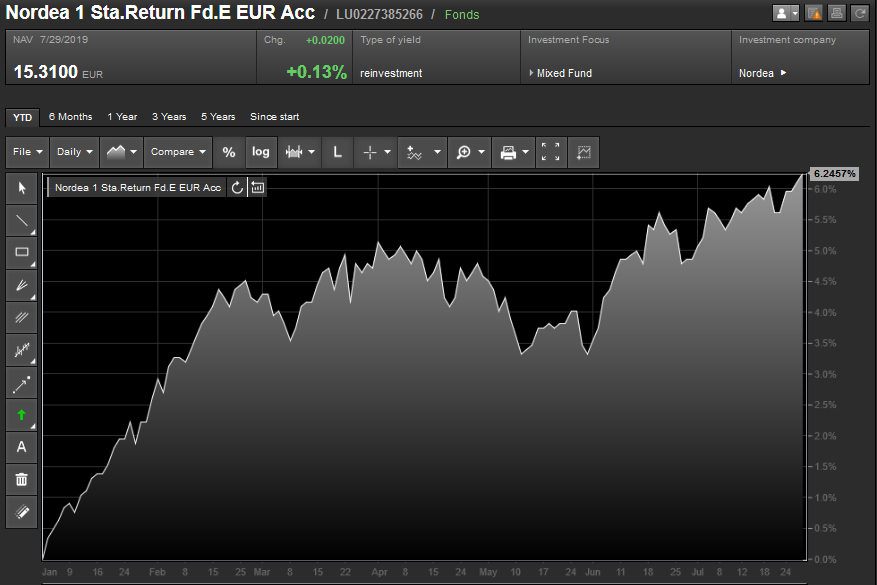Viewport: 877px width, 585px height.
Task: Open the Mixed Fund investment focus link
Action: [x=565, y=73]
